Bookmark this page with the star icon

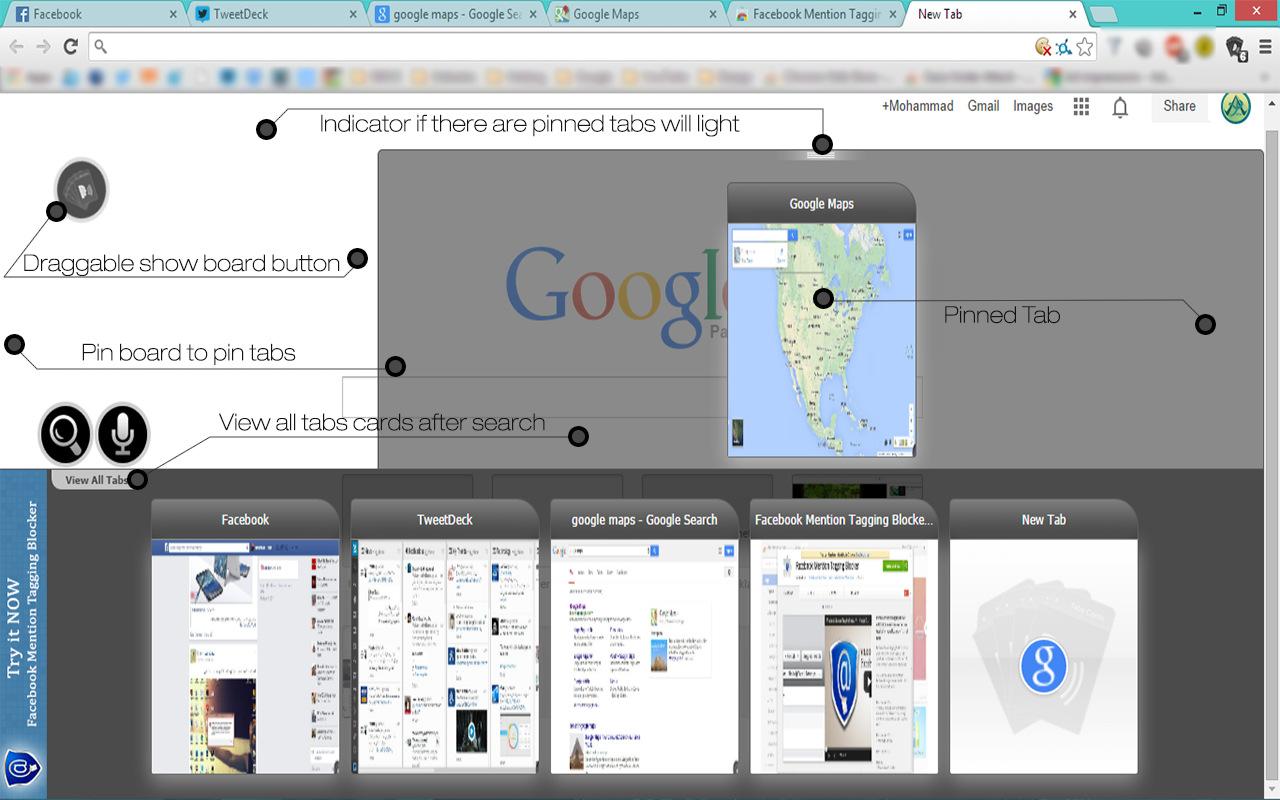pos(1085,47)
